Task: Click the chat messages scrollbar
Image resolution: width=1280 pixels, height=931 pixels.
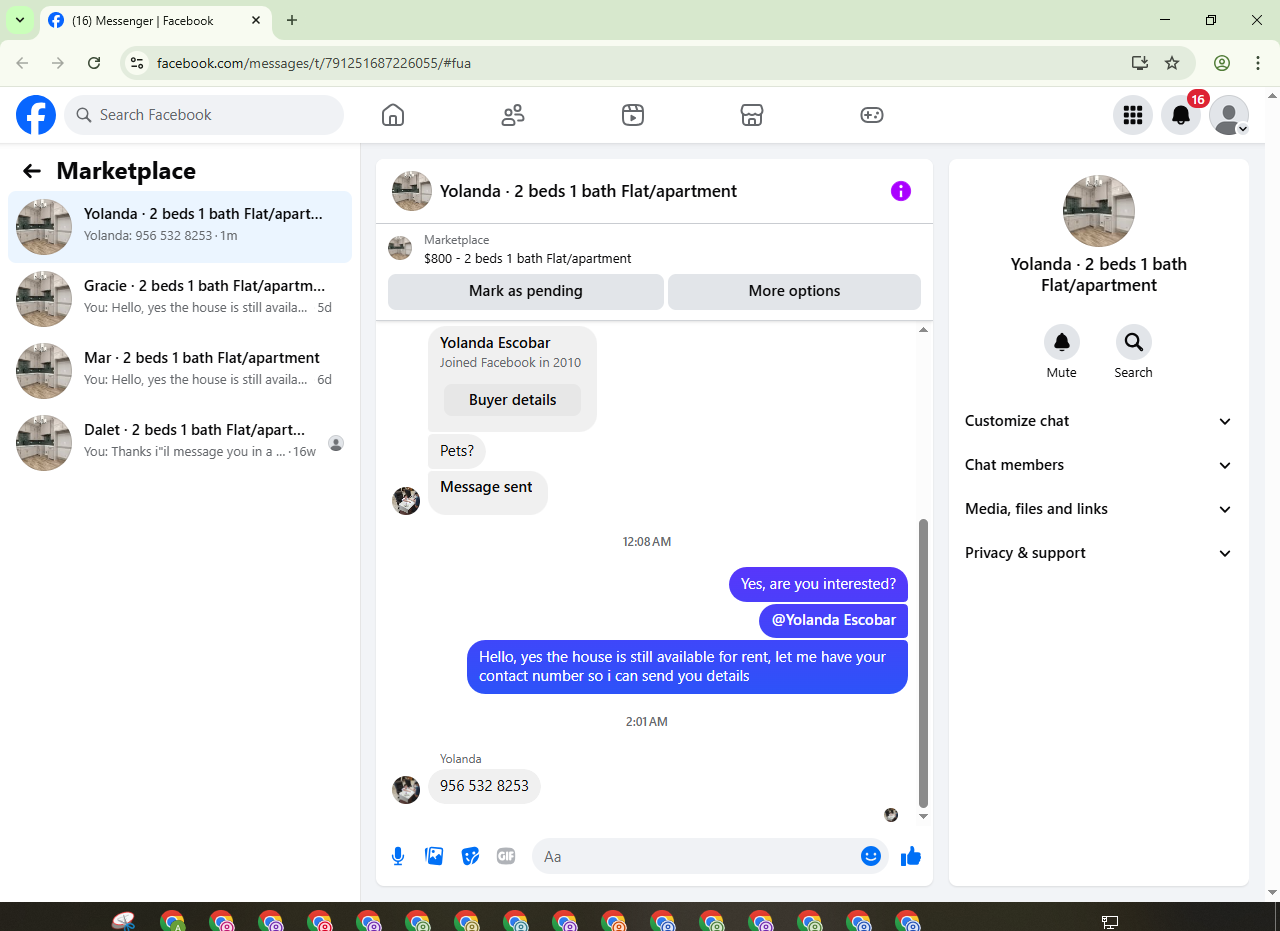Action: point(923,663)
